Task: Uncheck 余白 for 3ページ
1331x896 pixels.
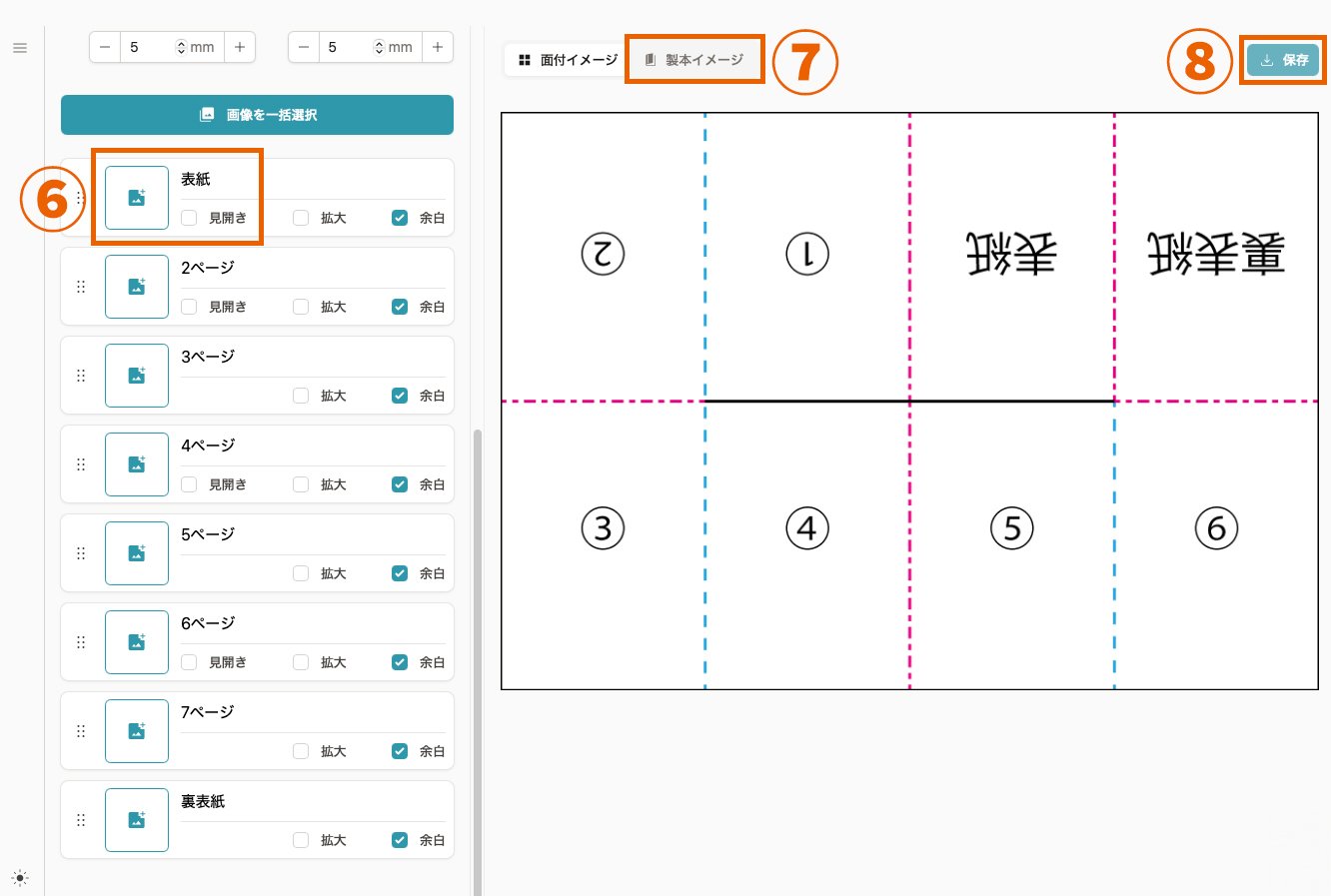Action: [400, 396]
